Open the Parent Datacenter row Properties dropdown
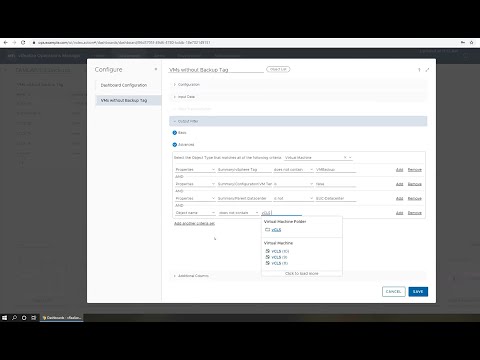480x360 pixels. (195, 198)
